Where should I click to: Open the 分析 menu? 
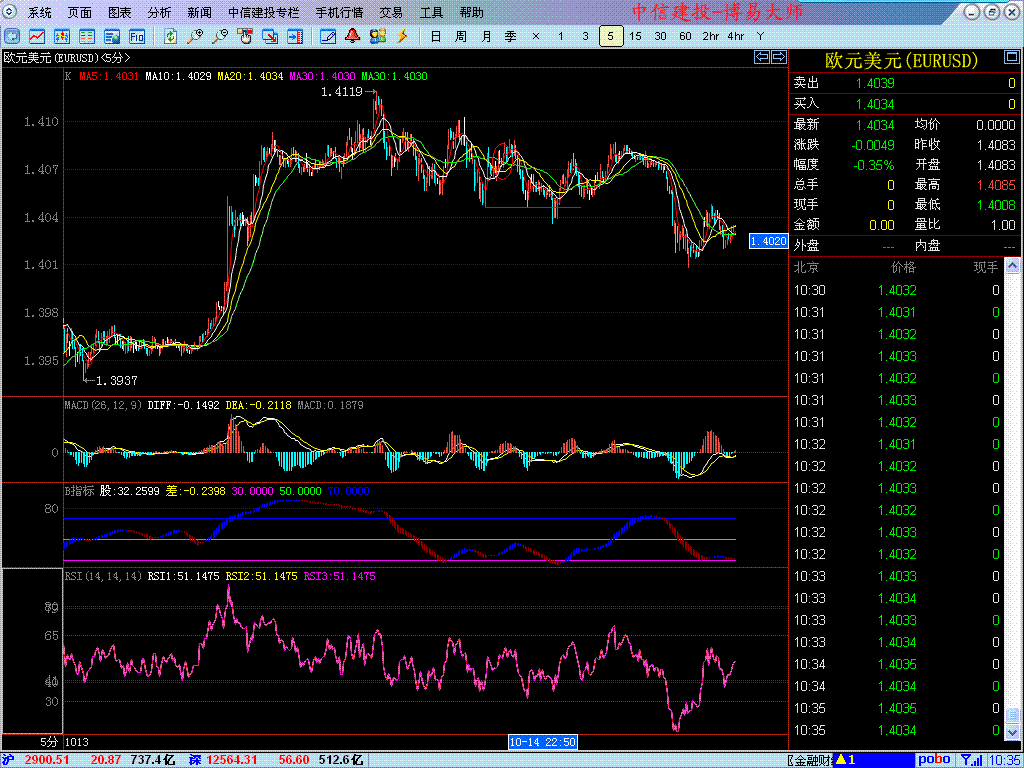point(159,13)
